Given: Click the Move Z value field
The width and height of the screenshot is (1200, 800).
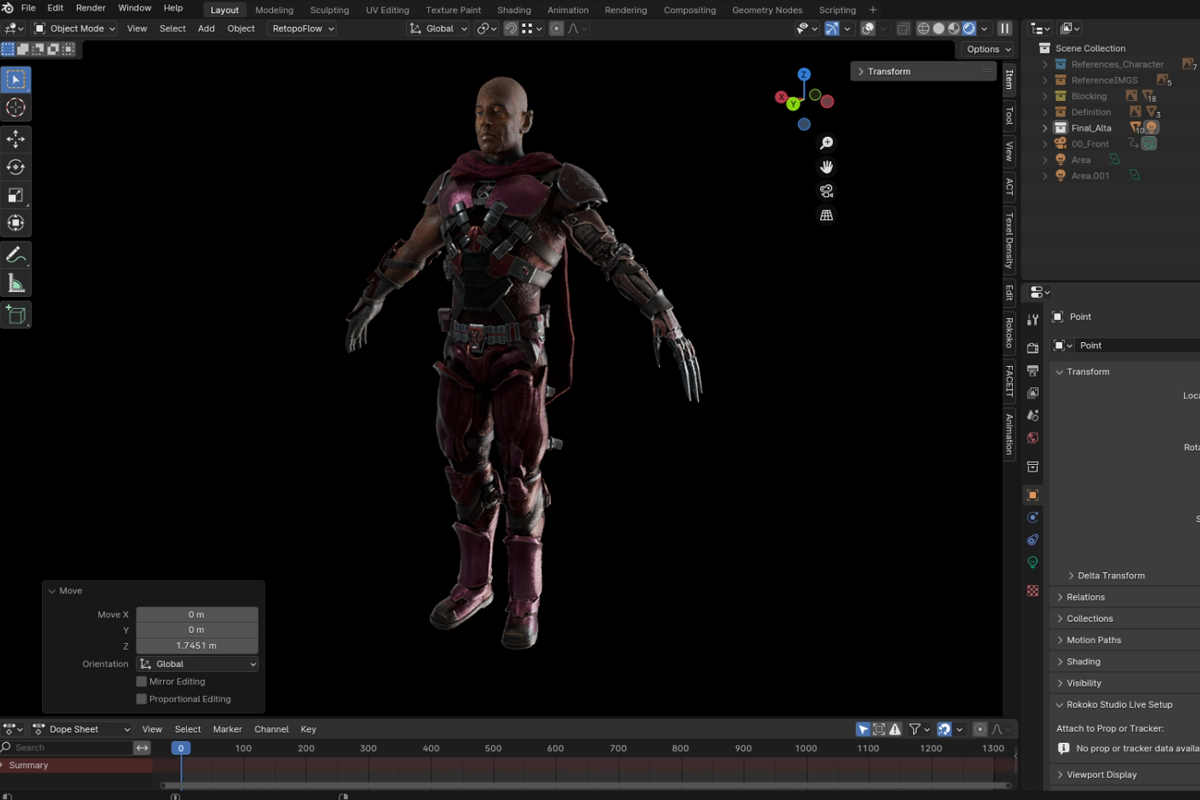Looking at the screenshot, I should (x=197, y=646).
